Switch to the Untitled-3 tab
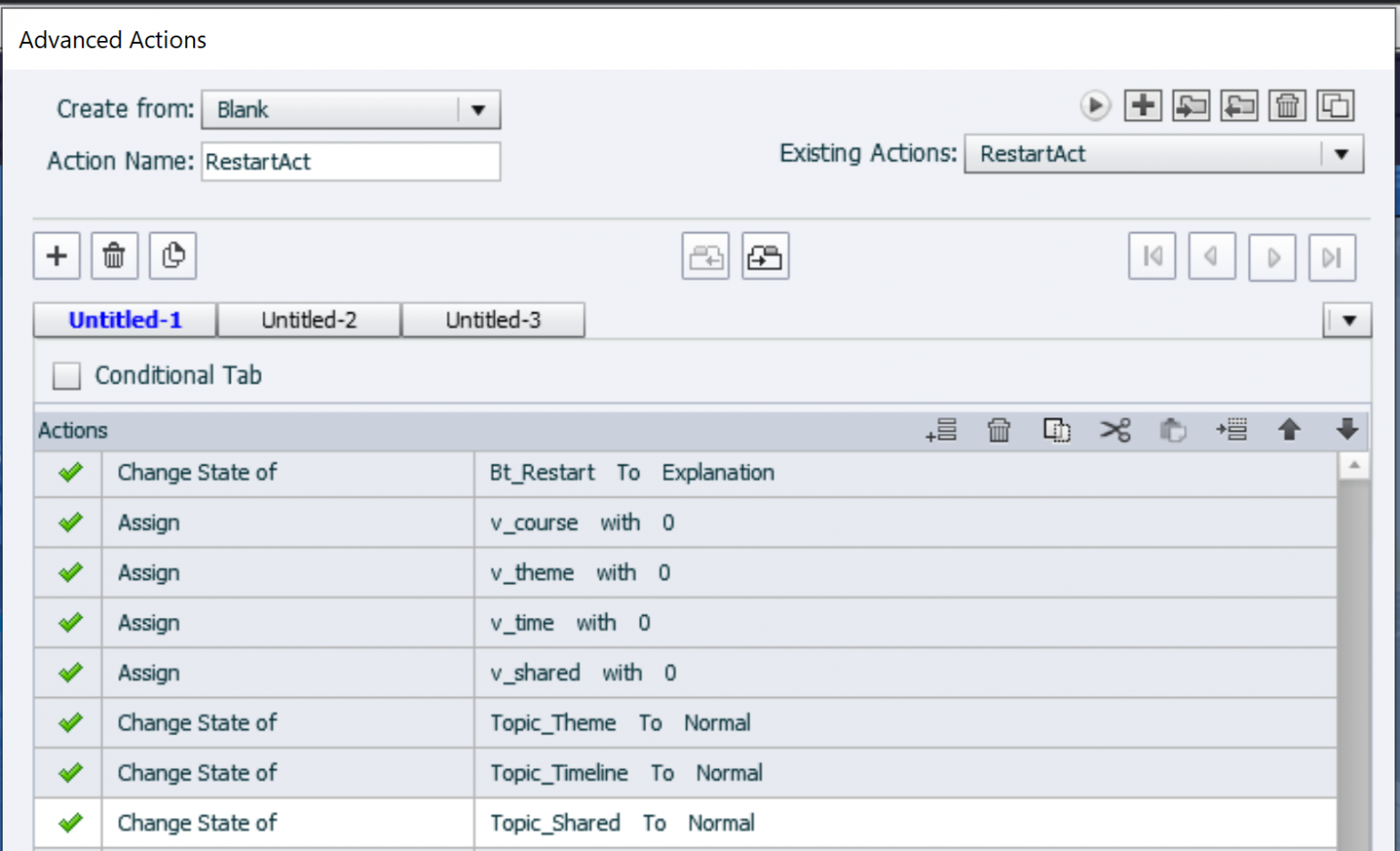Image resolution: width=1400 pixels, height=851 pixels. (493, 320)
